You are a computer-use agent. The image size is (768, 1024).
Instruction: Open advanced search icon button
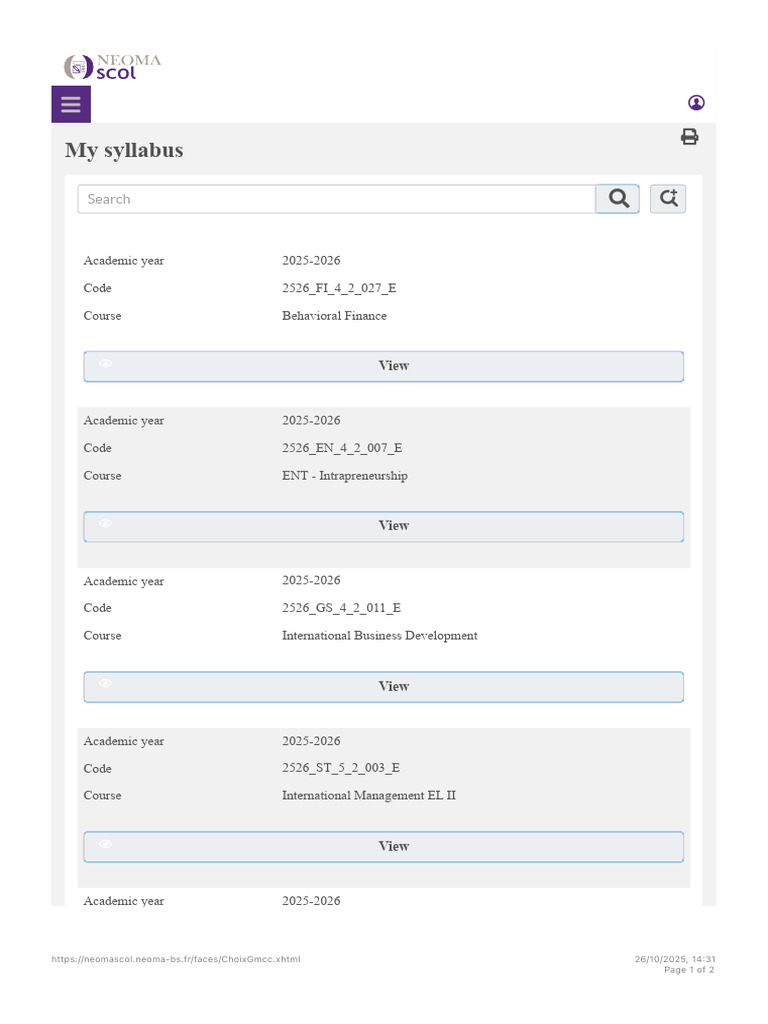(x=667, y=199)
